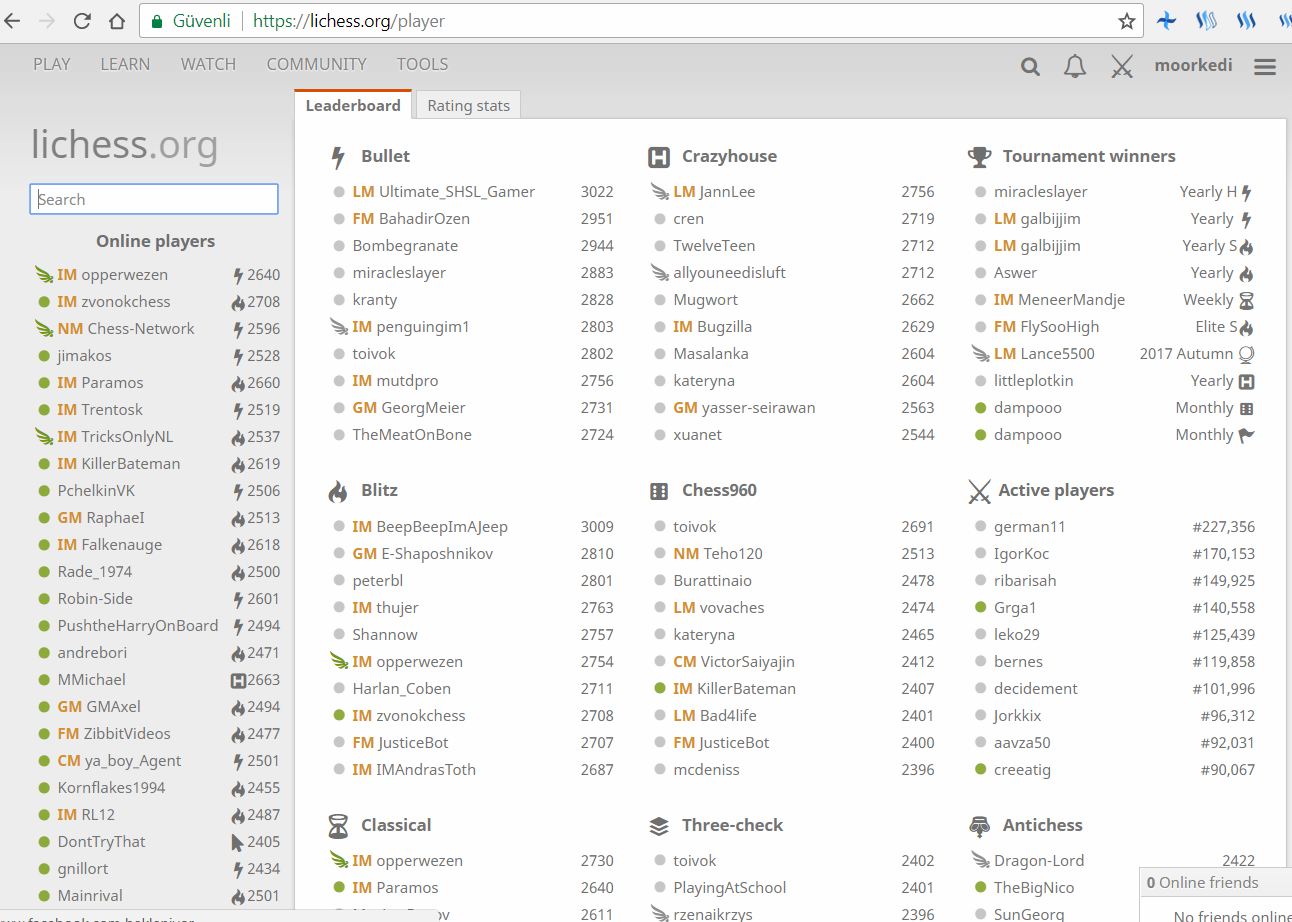Open the LEARN menu
This screenshot has width=1292, height=922.
coord(125,64)
